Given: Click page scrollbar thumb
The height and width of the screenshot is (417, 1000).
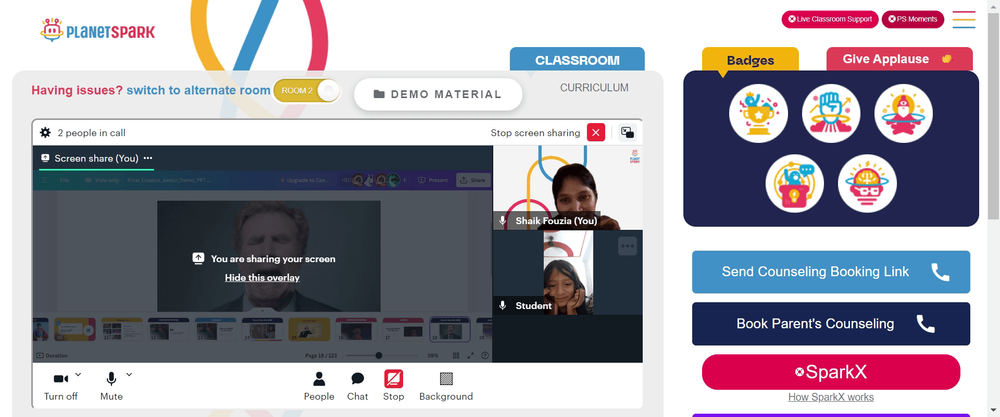Looking at the screenshot, I should pyautogui.click(x=994, y=115).
